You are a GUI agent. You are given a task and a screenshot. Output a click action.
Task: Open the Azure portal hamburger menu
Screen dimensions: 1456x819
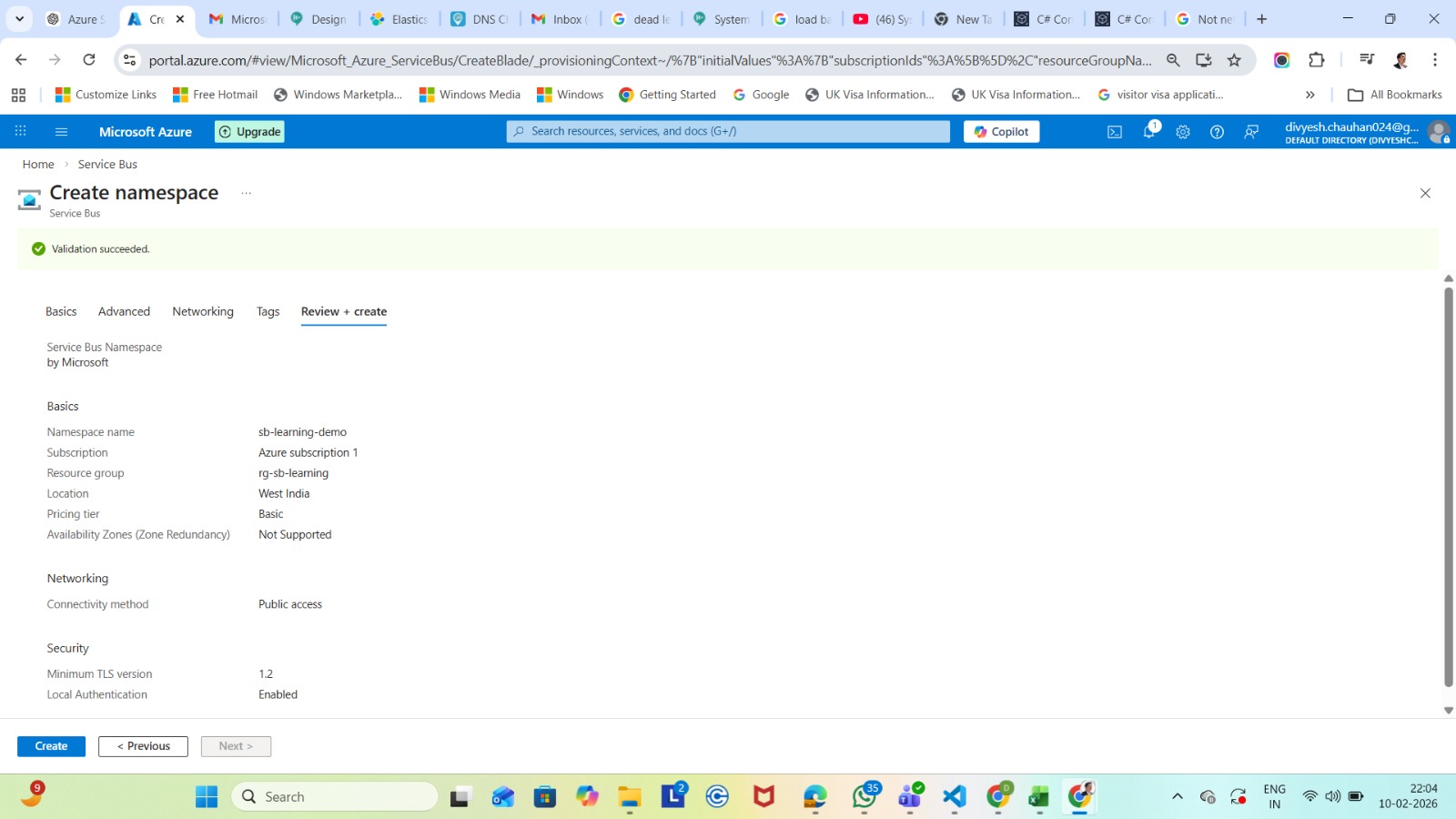tap(62, 132)
